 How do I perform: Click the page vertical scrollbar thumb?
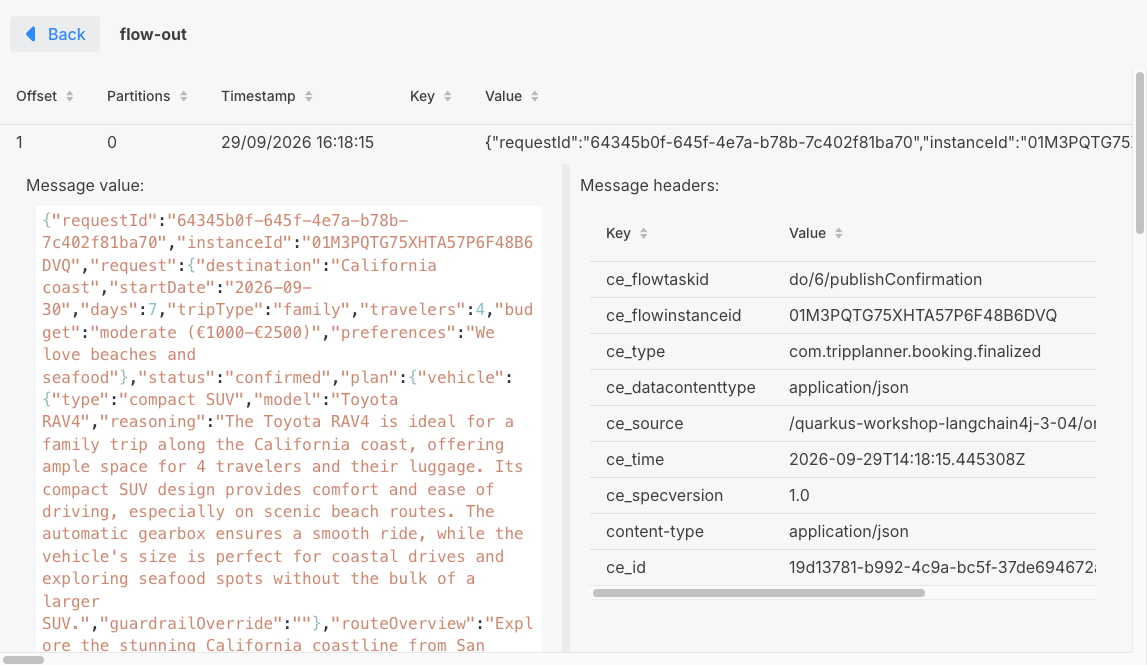click(1140, 153)
